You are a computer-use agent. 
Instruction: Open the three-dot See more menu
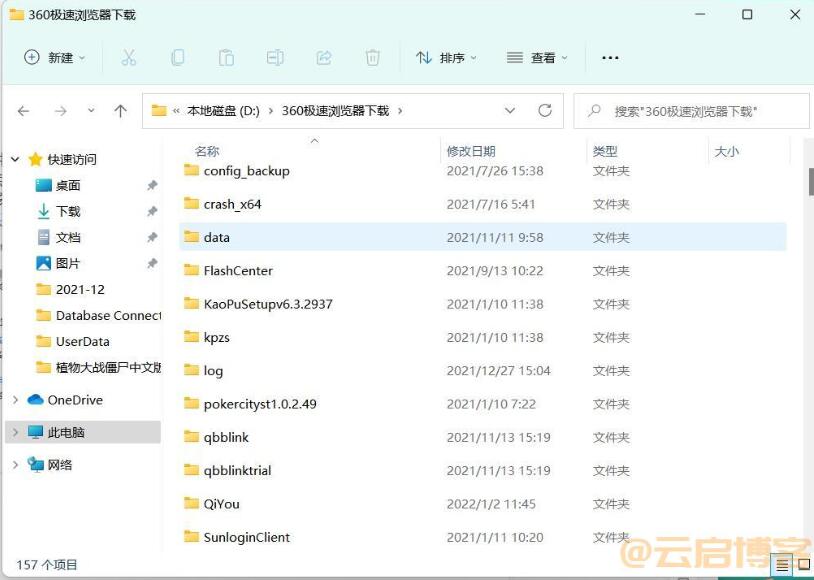[x=610, y=58]
